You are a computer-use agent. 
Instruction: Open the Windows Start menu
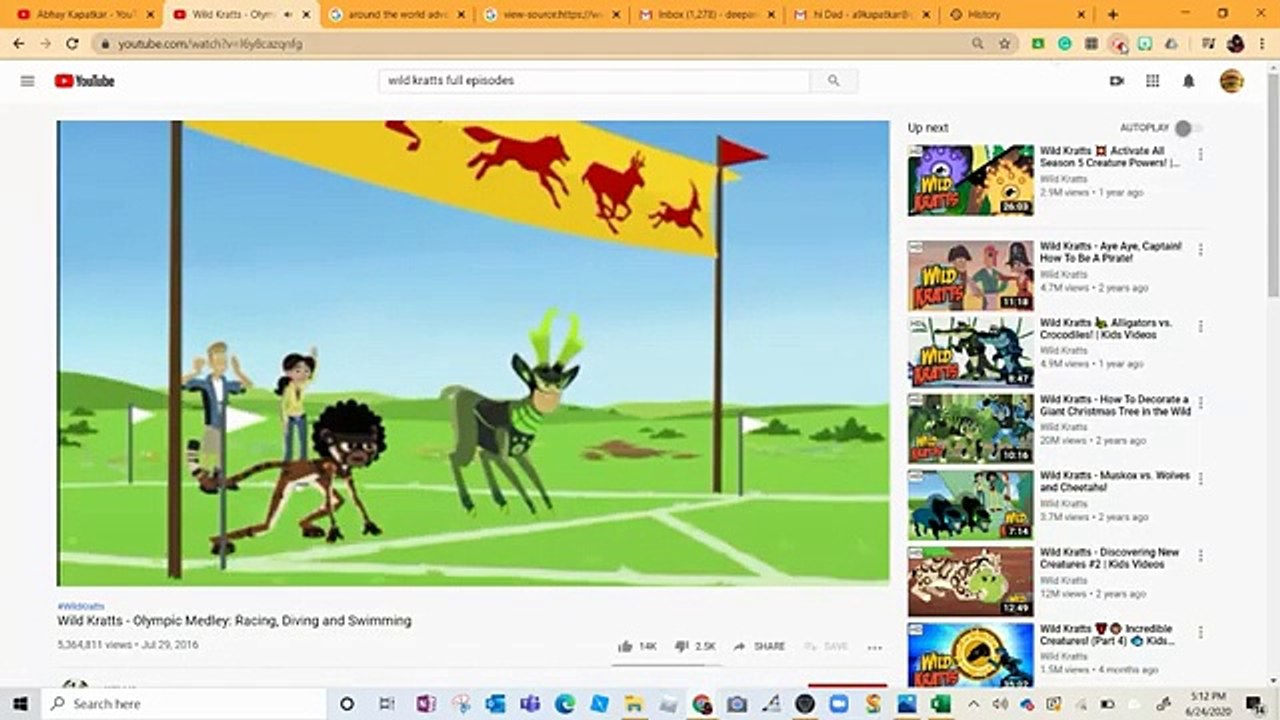point(20,704)
